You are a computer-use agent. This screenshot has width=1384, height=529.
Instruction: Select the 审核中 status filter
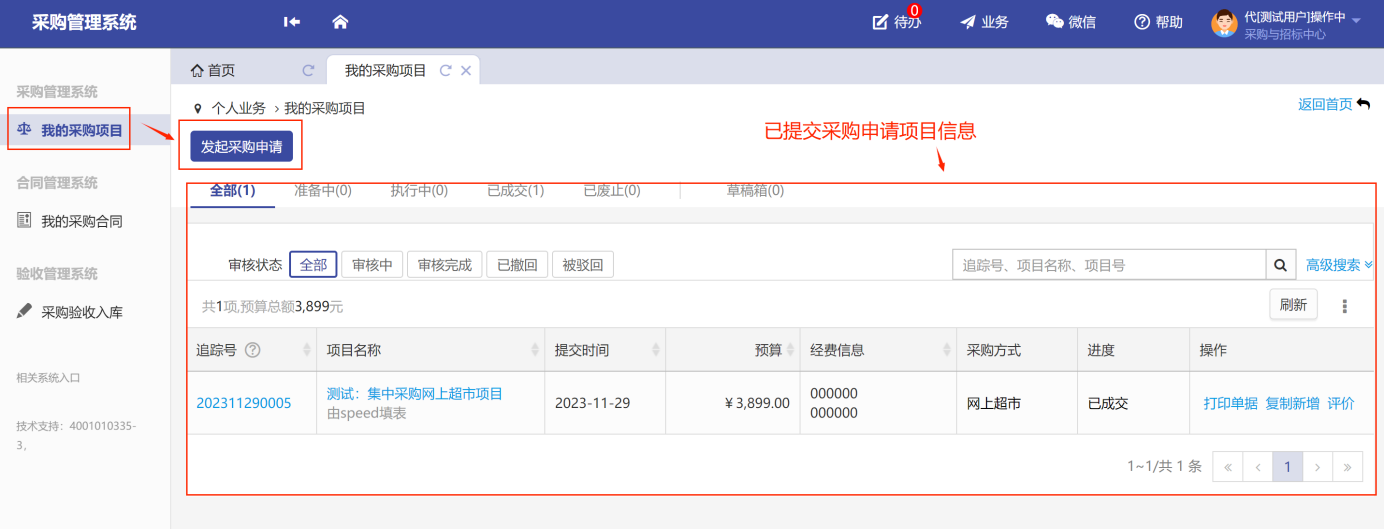click(x=372, y=265)
